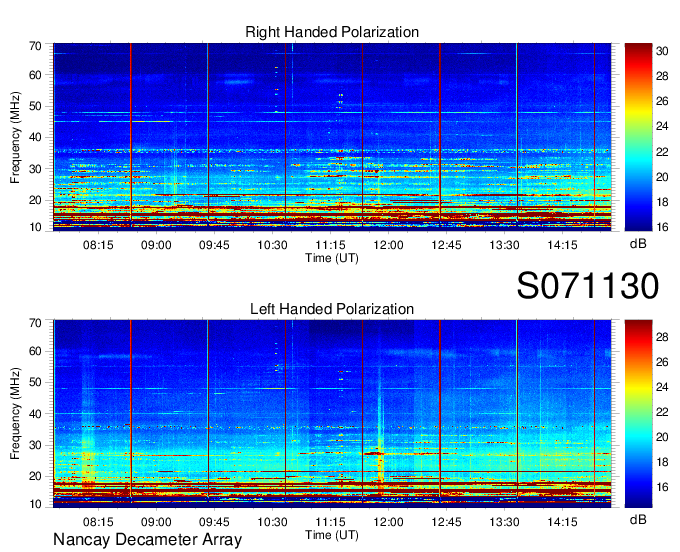Click 14:15 tick of Right Handed plot
The image size is (680, 552).
[562, 245]
